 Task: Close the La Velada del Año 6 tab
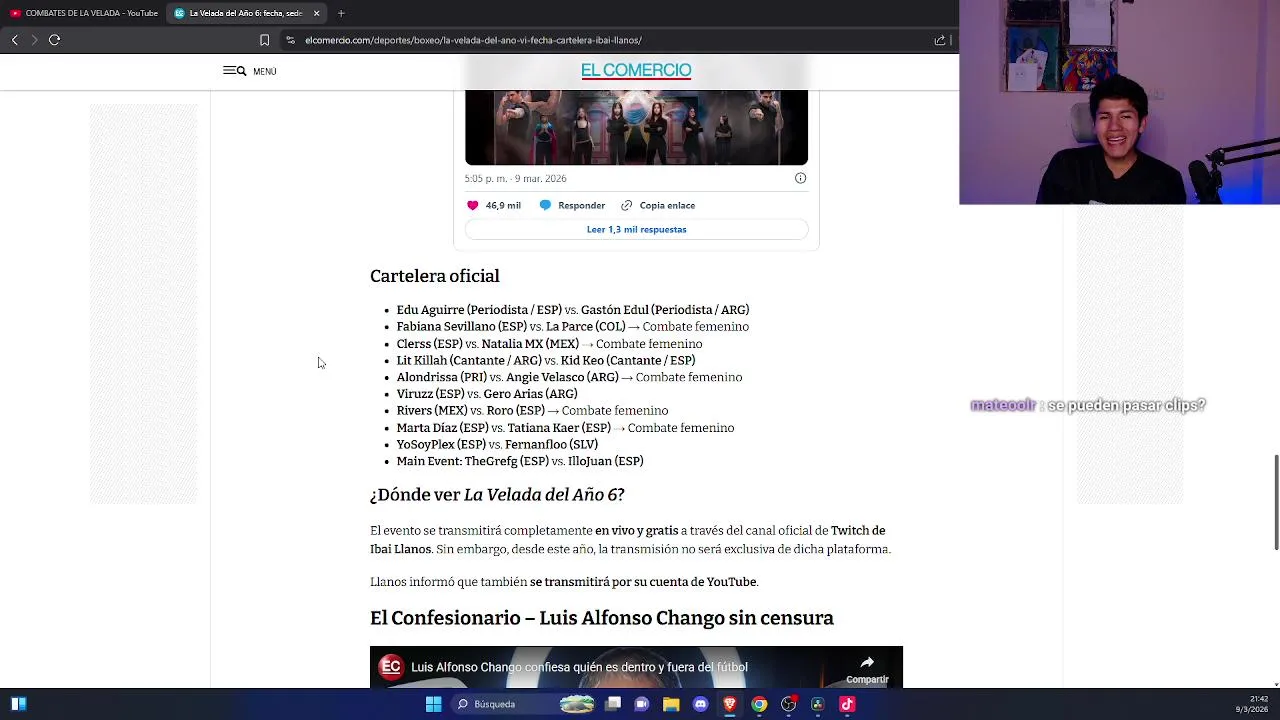[316, 13]
